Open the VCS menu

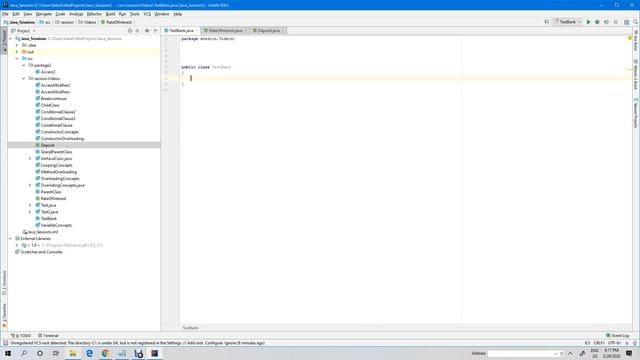pos(147,14)
